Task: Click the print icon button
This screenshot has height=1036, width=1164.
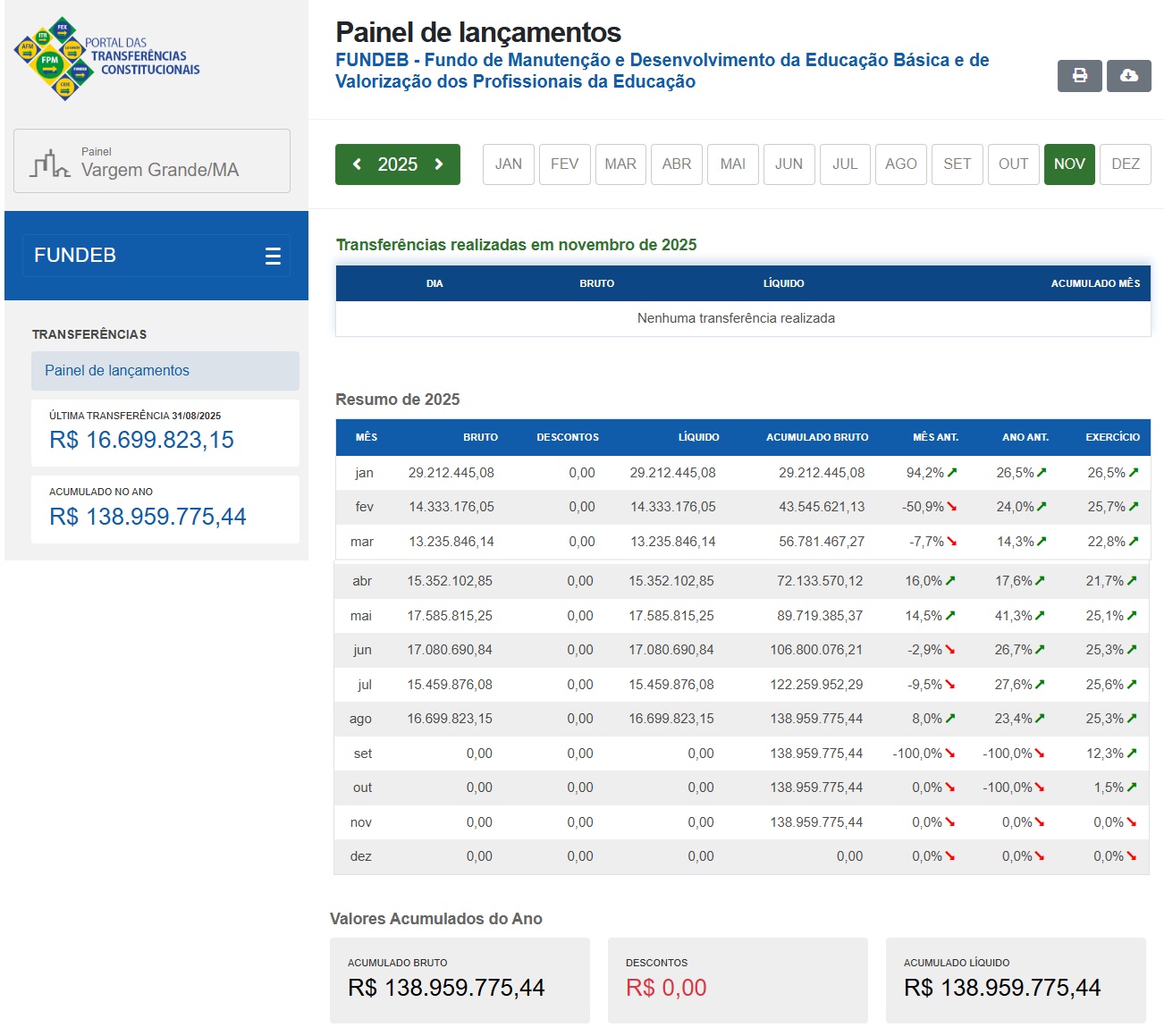Action: pyautogui.click(x=1080, y=76)
